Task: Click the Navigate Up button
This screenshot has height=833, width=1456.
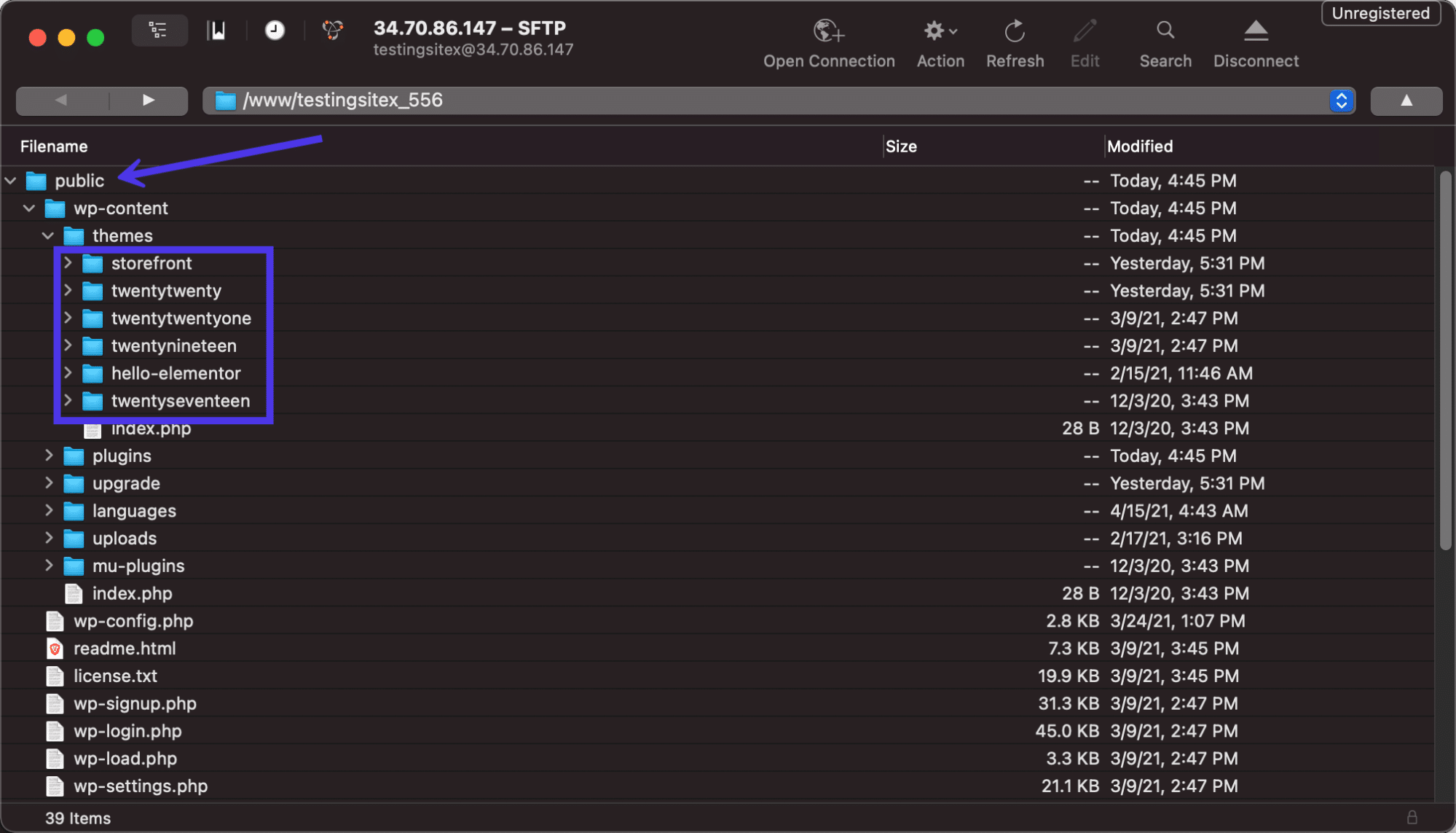Action: [x=1405, y=99]
